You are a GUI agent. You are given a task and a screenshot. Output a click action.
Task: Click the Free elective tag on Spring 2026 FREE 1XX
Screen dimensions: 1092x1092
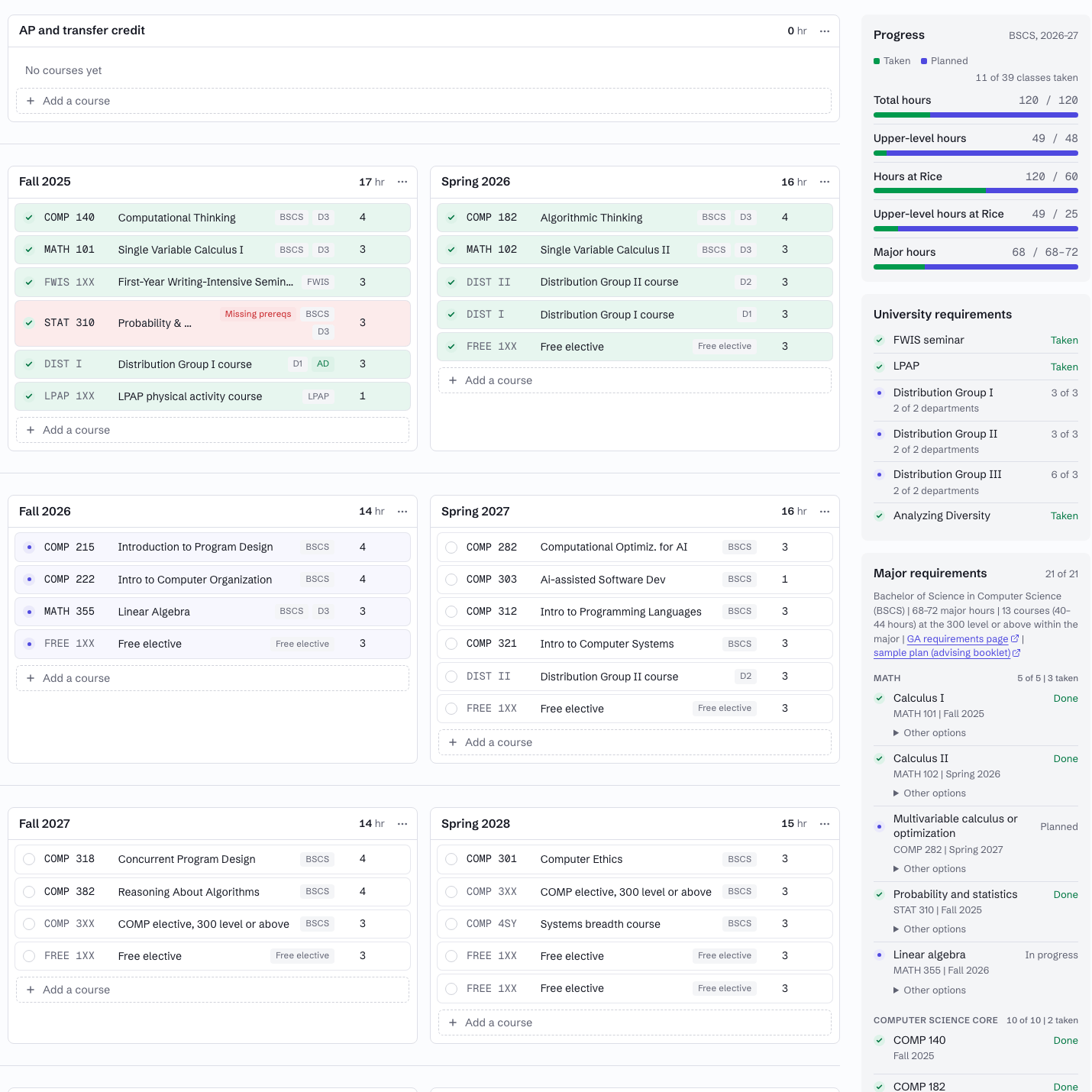coord(725,347)
